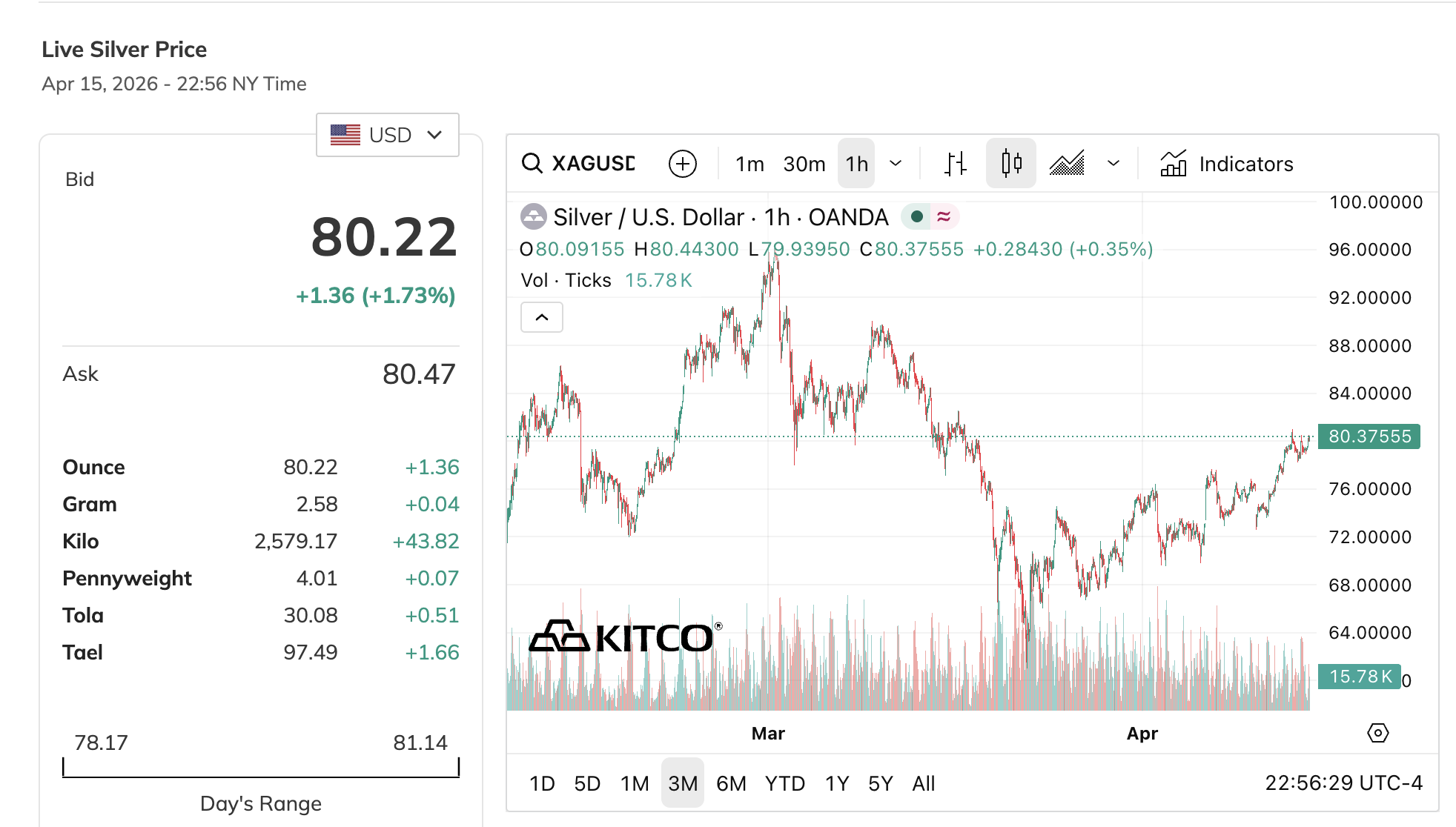The height and width of the screenshot is (827, 1456).
Task: Select the YTD date range tab
Action: [785, 783]
